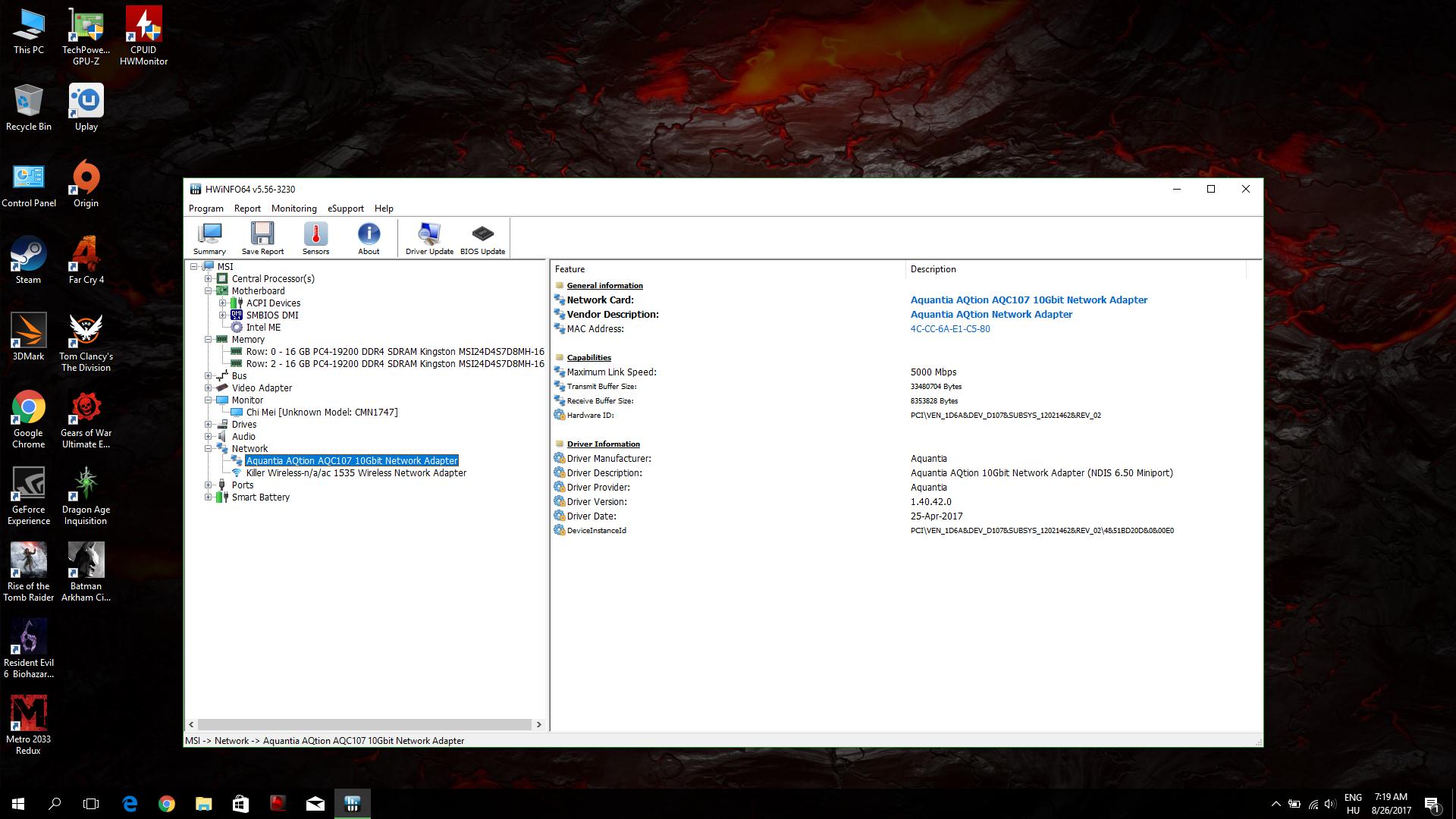Click the About info icon
This screenshot has width=1456, height=819.
coord(369,238)
